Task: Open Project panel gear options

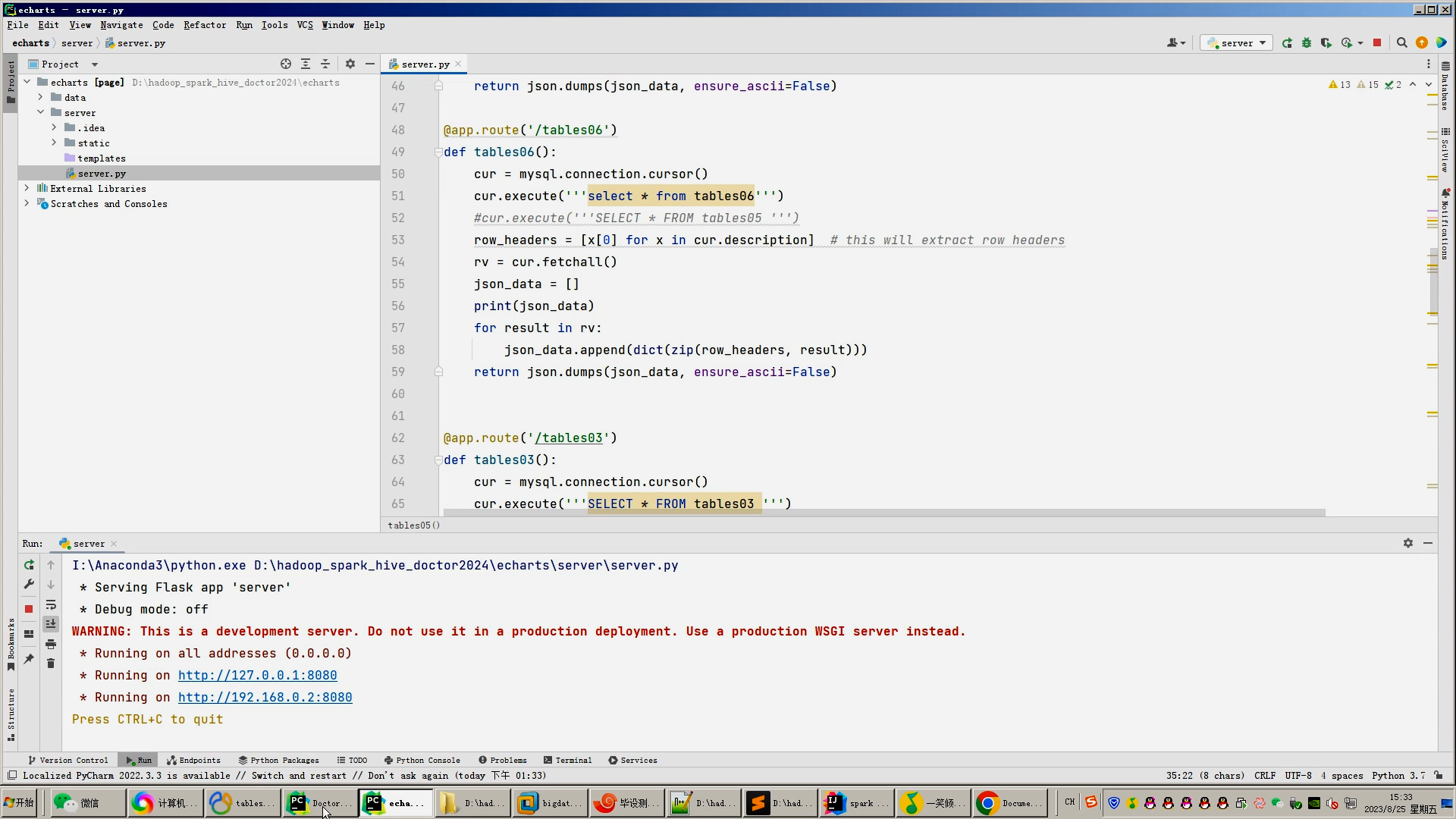Action: tap(350, 64)
